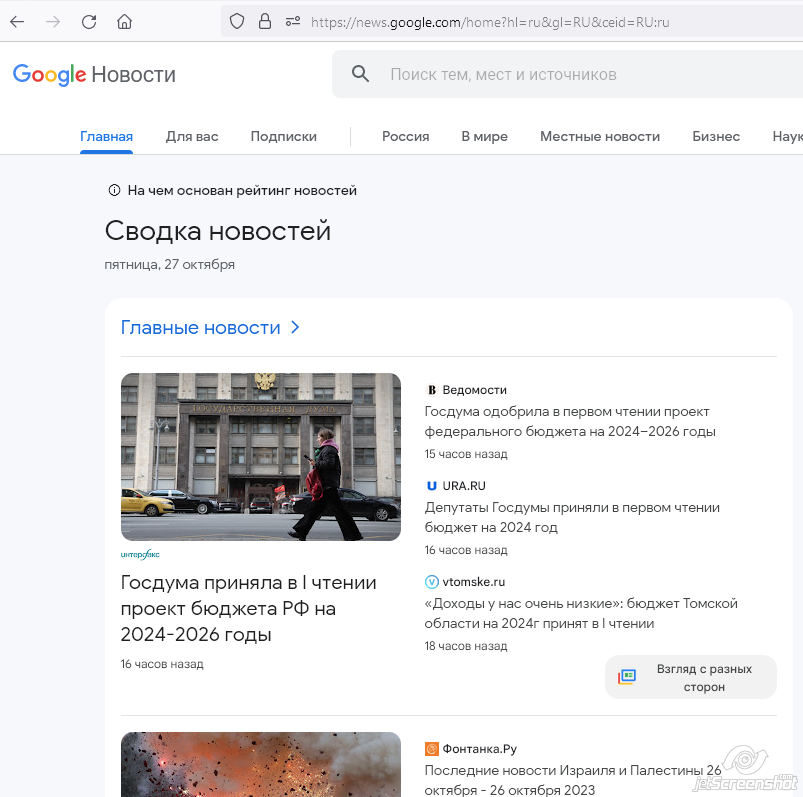
Task: Click info icon beside rating explanation
Action: tap(114, 191)
